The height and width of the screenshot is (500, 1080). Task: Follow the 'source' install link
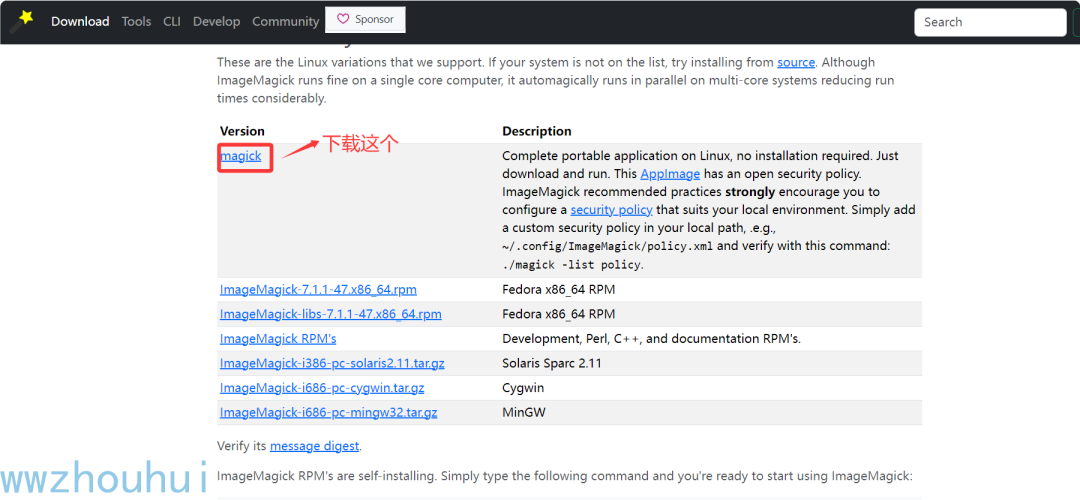(x=796, y=62)
